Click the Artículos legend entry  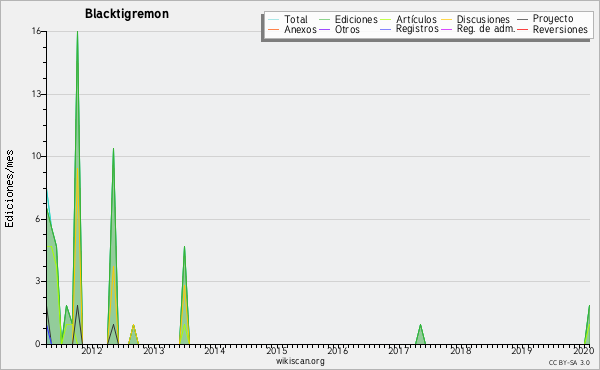coord(408,19)
